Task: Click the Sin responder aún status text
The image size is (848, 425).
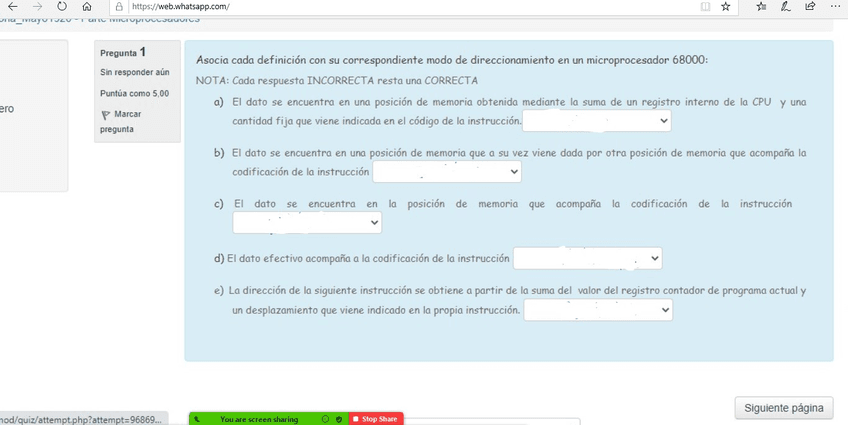Action: (x=135, y=72)
